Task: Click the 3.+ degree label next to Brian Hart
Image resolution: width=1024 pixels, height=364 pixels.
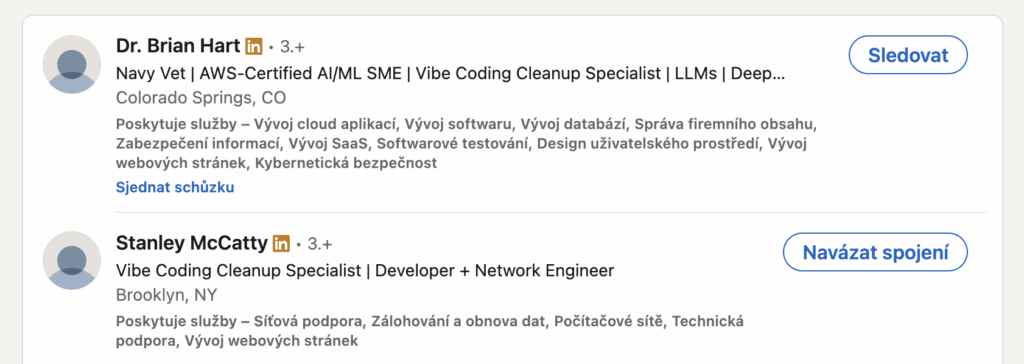Action: click(x=293, y=47)
